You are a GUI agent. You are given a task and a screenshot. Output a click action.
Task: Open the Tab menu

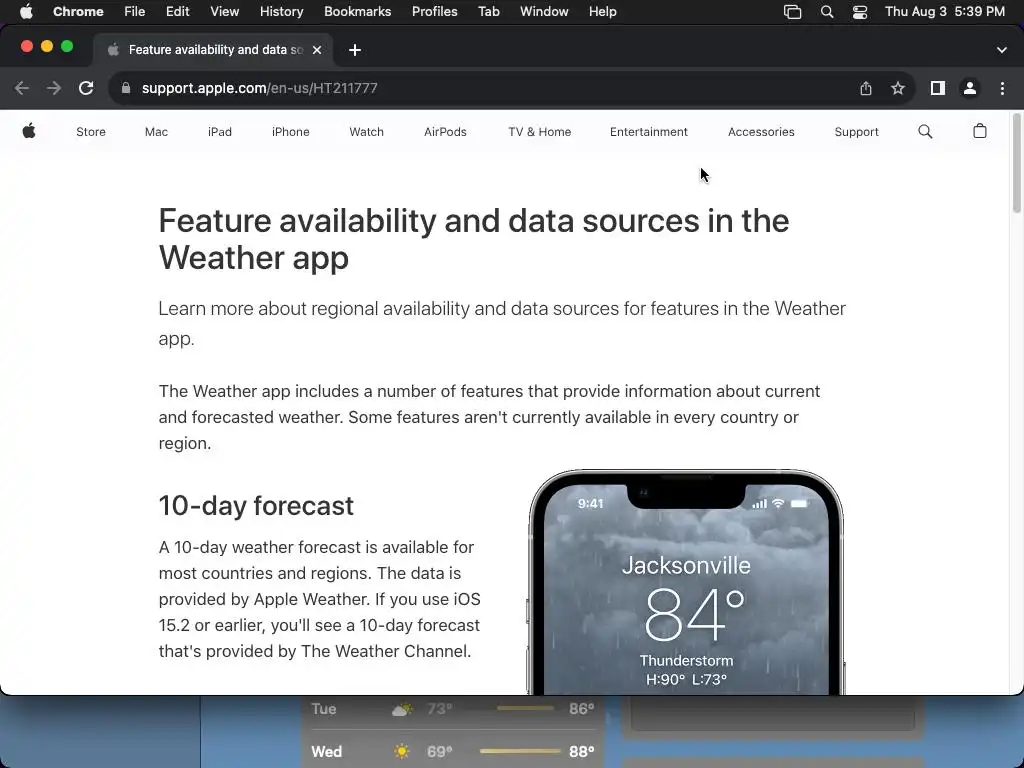tap(488, 12)
